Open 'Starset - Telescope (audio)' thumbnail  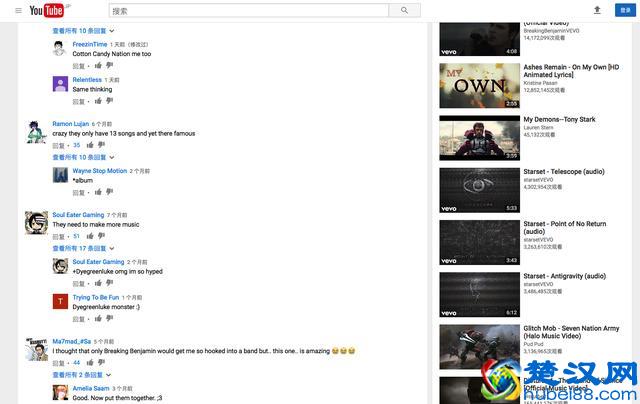(x=480, y=190)
